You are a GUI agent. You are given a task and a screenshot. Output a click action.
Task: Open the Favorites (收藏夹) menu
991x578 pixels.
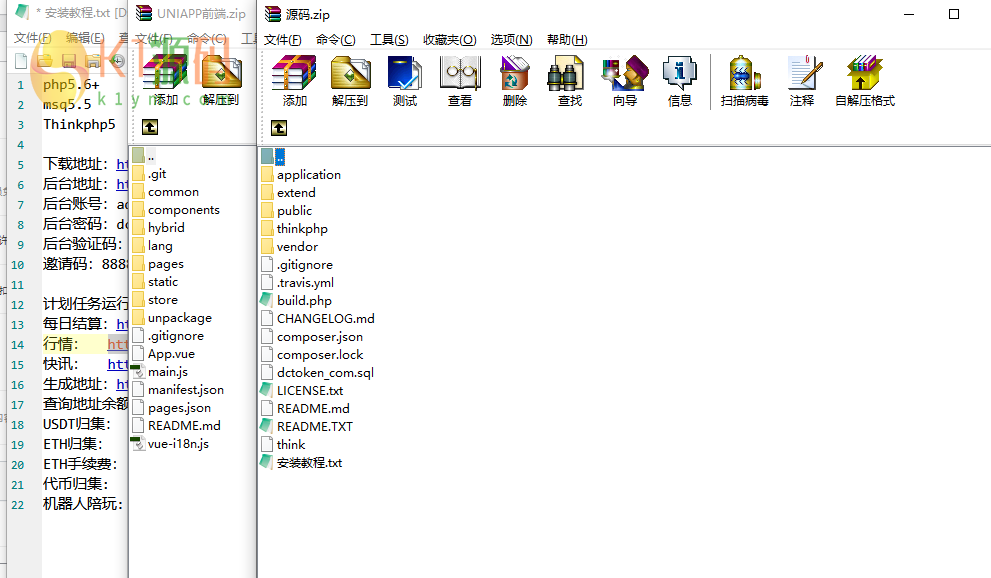449,40
